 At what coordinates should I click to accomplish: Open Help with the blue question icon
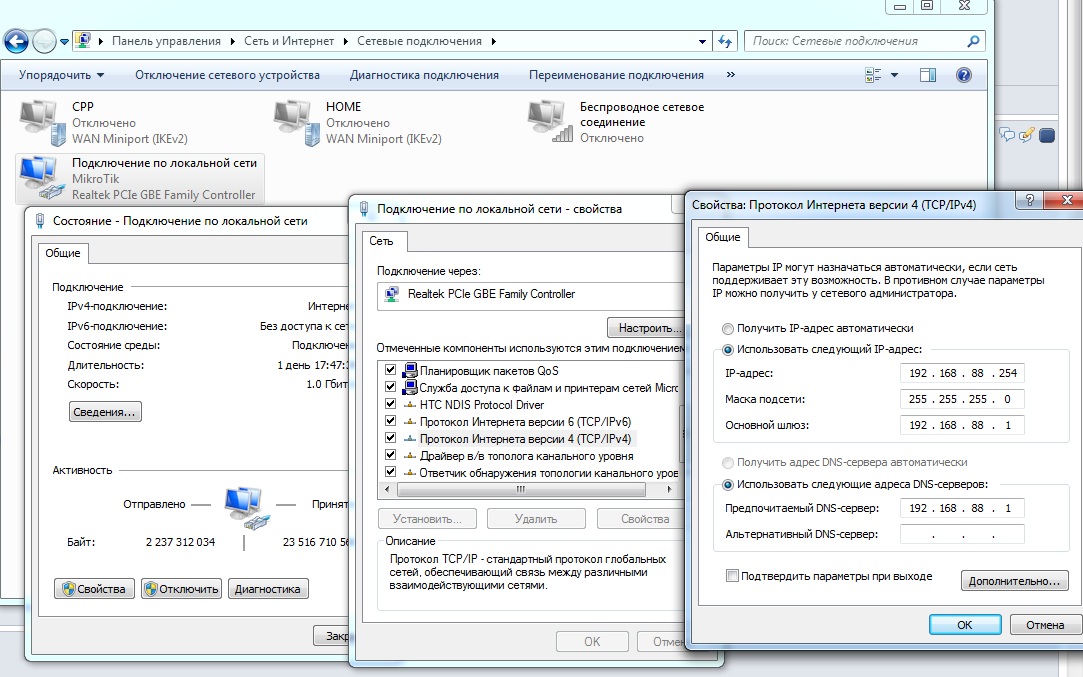[964, 75]
